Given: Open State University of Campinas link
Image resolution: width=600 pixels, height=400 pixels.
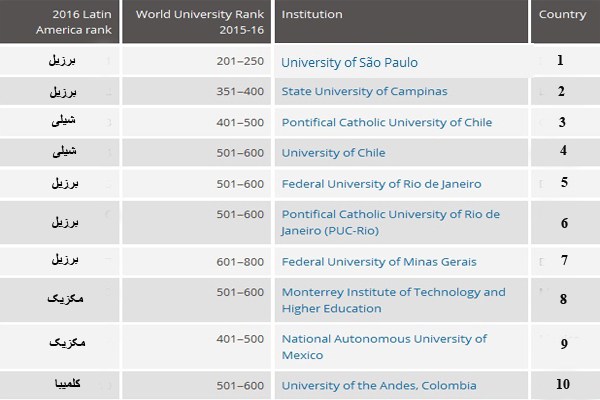Looking at the screenshot, I should pos(364,91).
